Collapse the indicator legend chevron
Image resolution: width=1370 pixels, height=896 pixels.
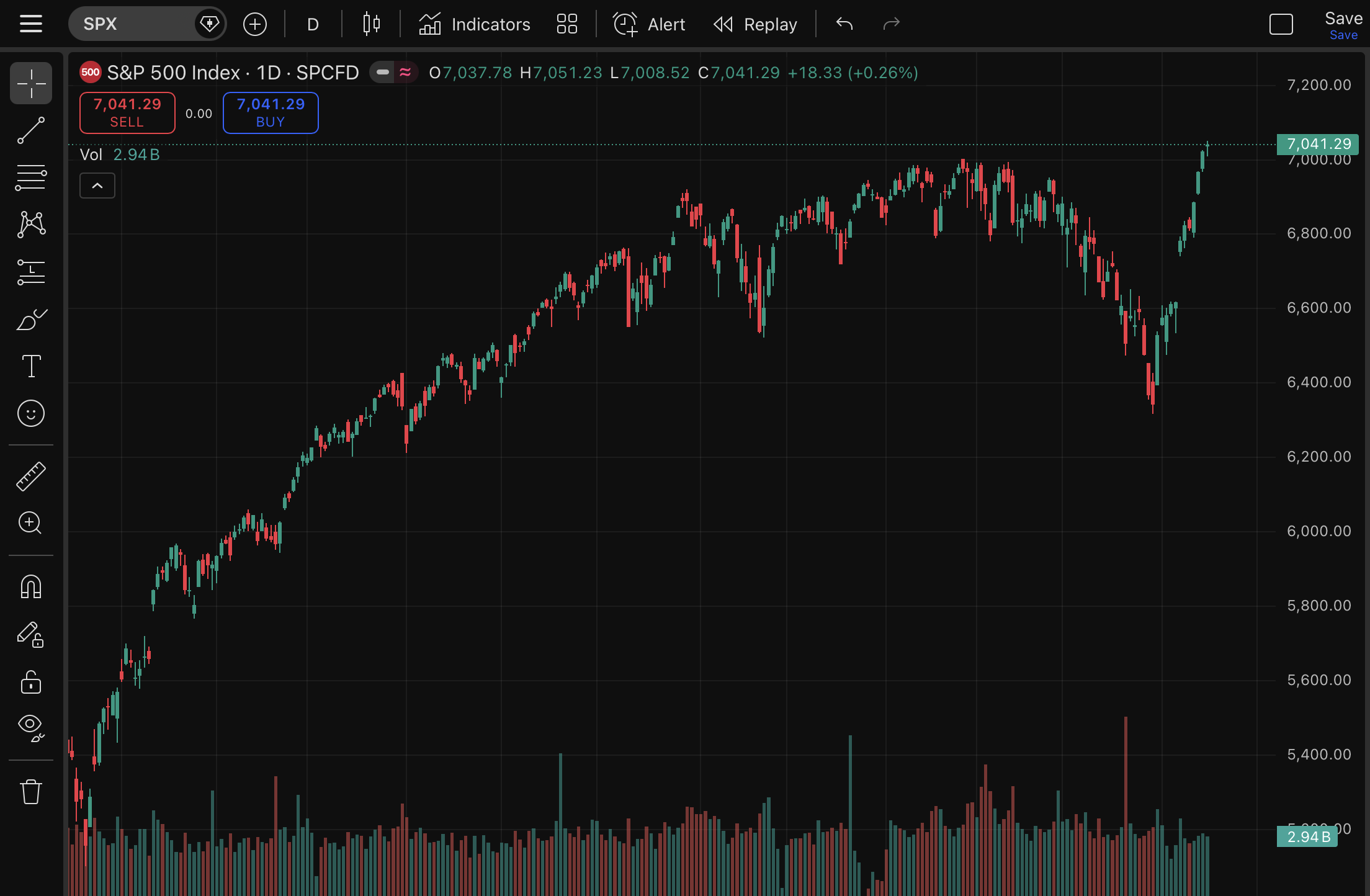pyautogui.click(x=97, y=186)
